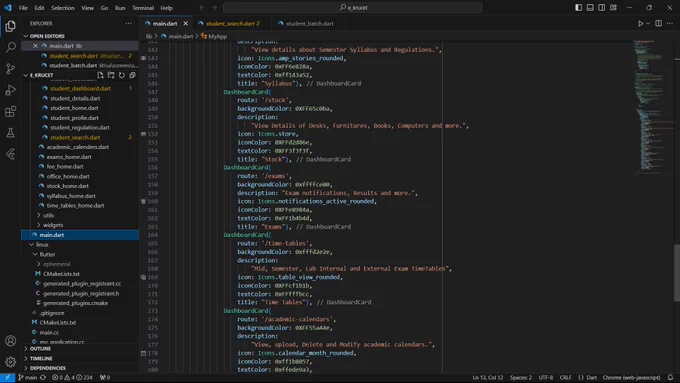Screen dimensions: 680x383
Task: Split the editor to the right
Action: [658, 23]
